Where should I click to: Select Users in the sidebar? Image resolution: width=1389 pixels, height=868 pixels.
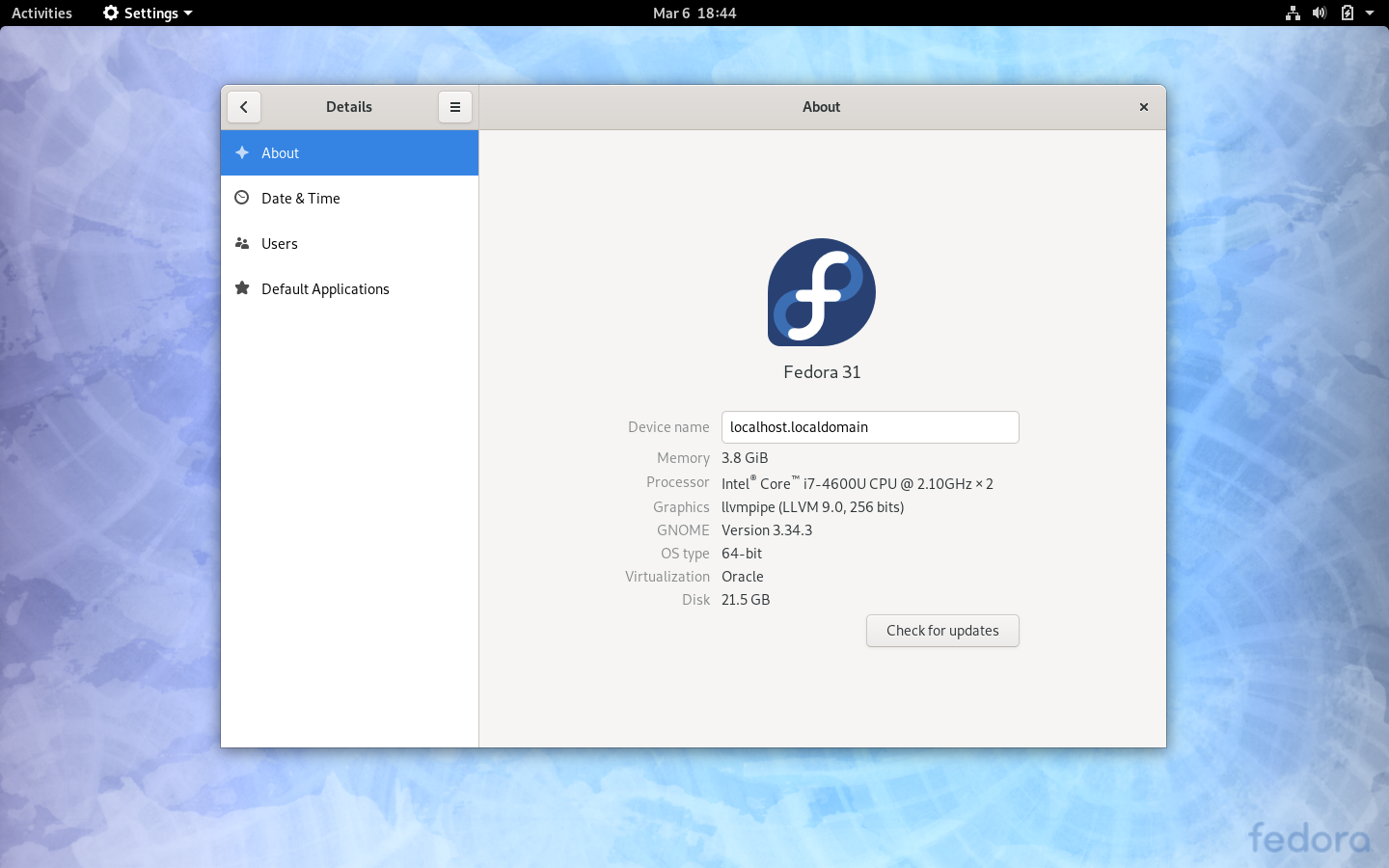pos(349,243)
